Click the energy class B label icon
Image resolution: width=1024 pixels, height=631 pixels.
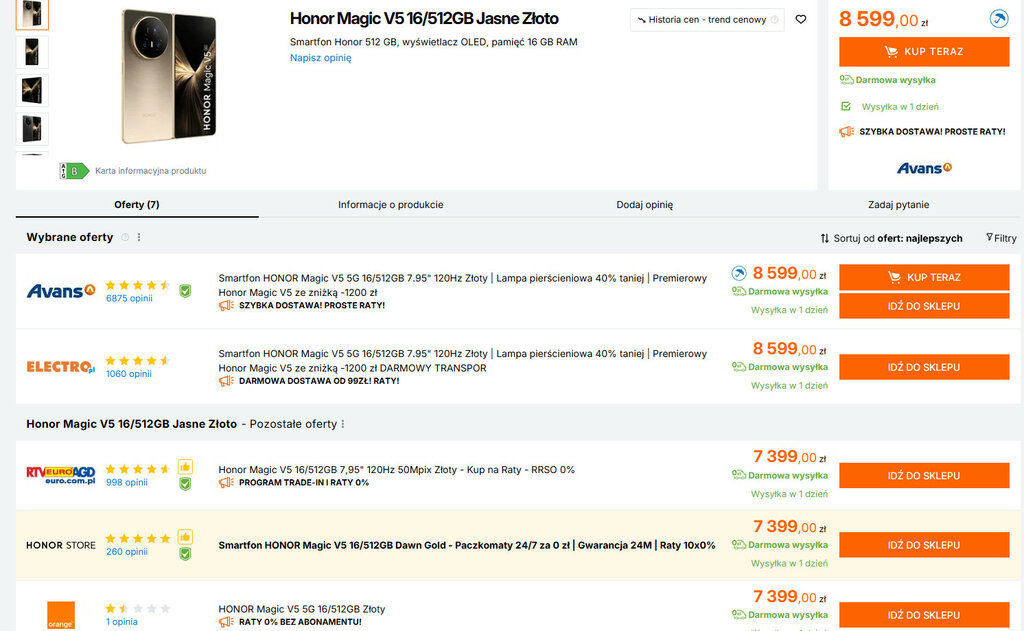(68, 171)
